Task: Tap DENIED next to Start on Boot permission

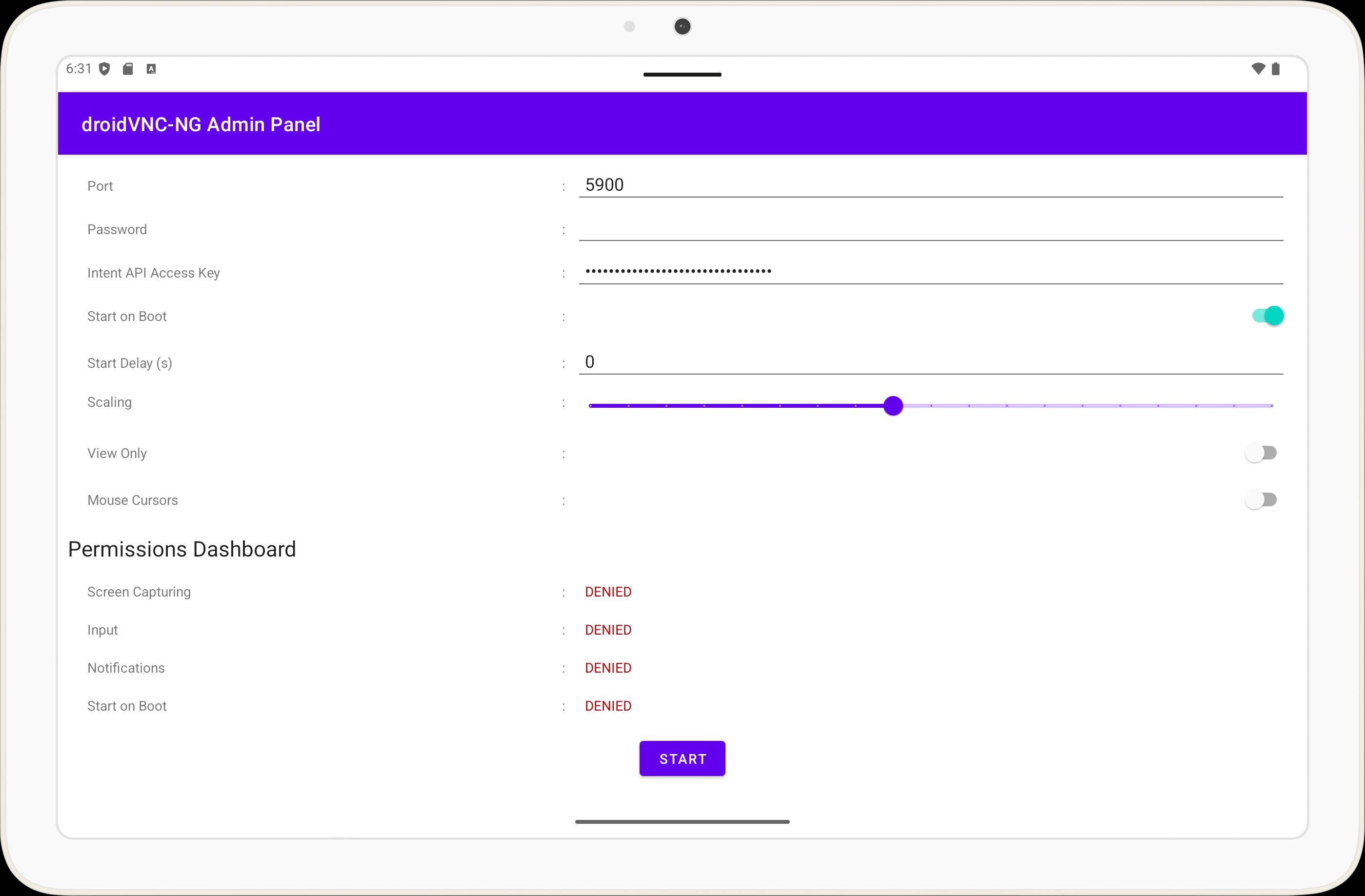Action: click(608, 706)
